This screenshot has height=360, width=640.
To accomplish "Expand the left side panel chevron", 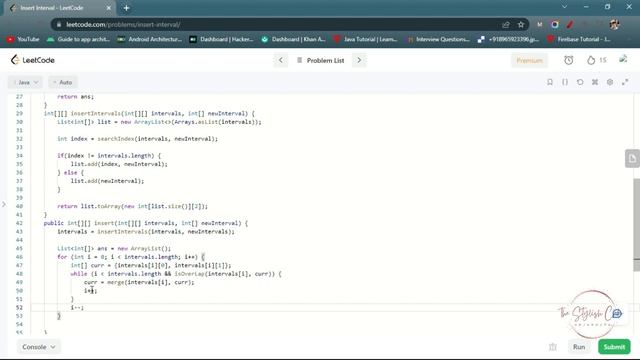I will (4, 204).
